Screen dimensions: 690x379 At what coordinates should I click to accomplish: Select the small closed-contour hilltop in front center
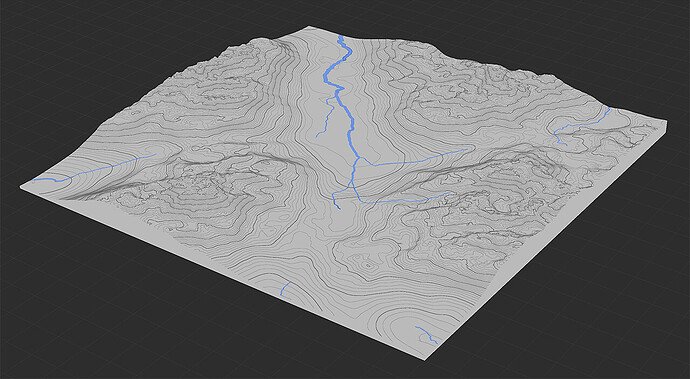tap(368, 265)
